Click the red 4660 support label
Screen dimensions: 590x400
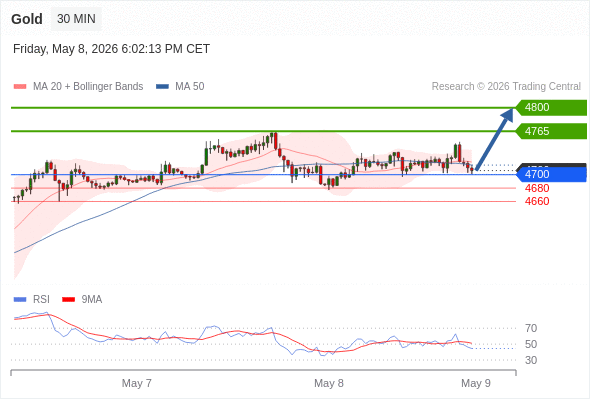pyautogui.click(x=537, y=201)
